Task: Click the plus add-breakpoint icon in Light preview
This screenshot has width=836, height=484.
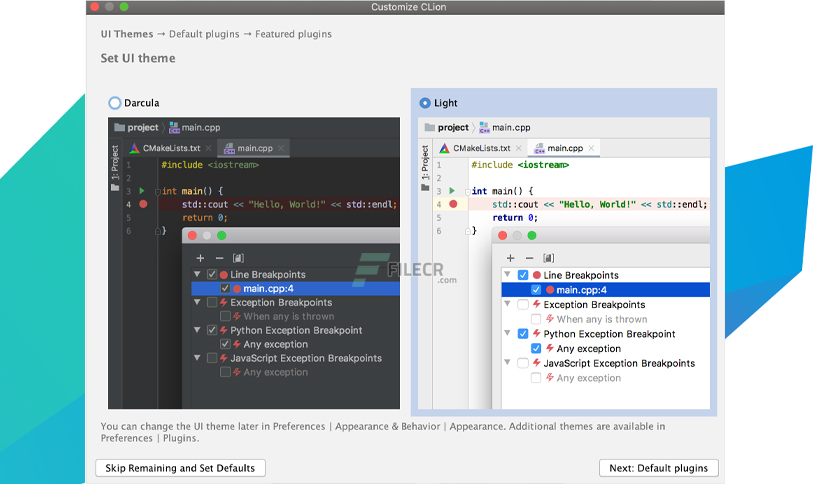Action: pos(511,258)
